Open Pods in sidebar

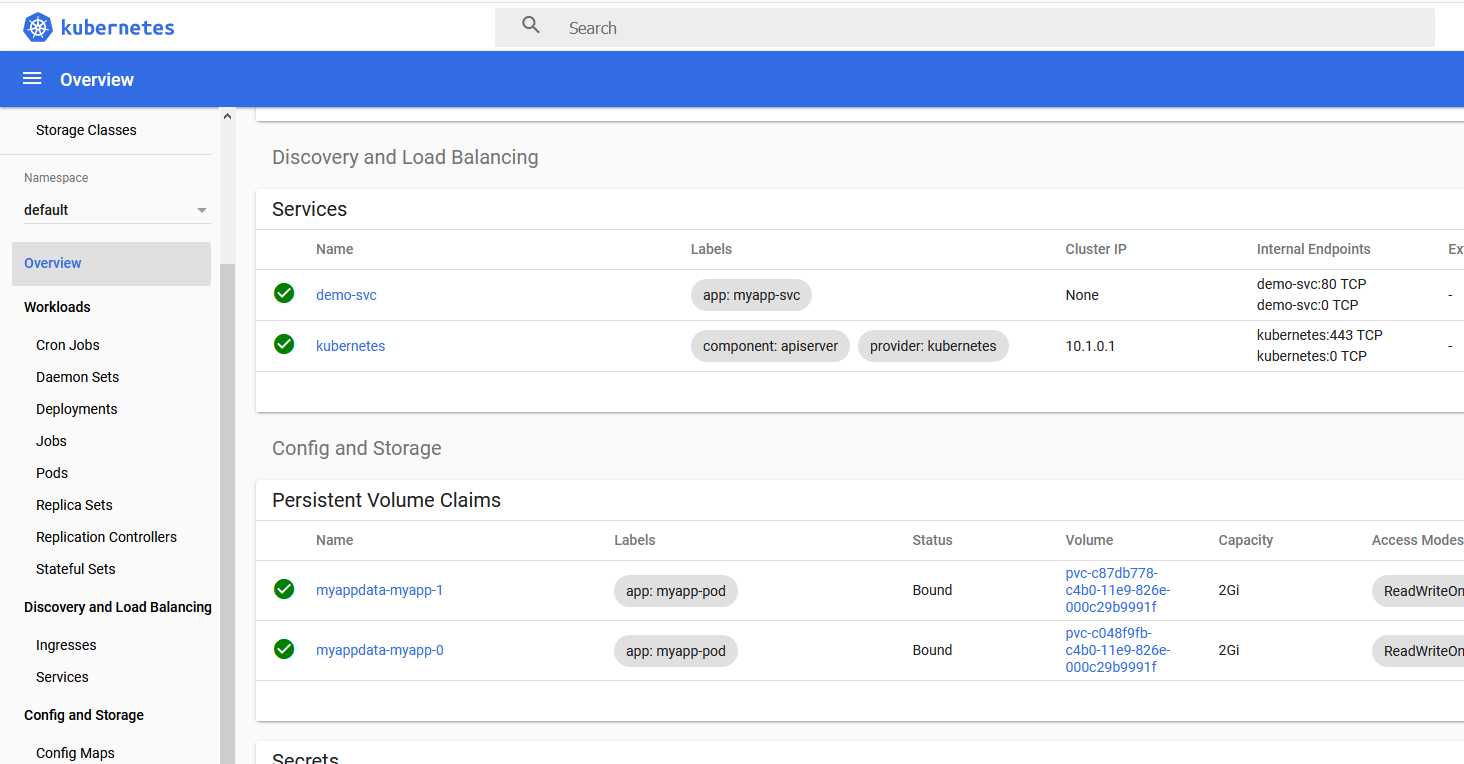[52, 473]
